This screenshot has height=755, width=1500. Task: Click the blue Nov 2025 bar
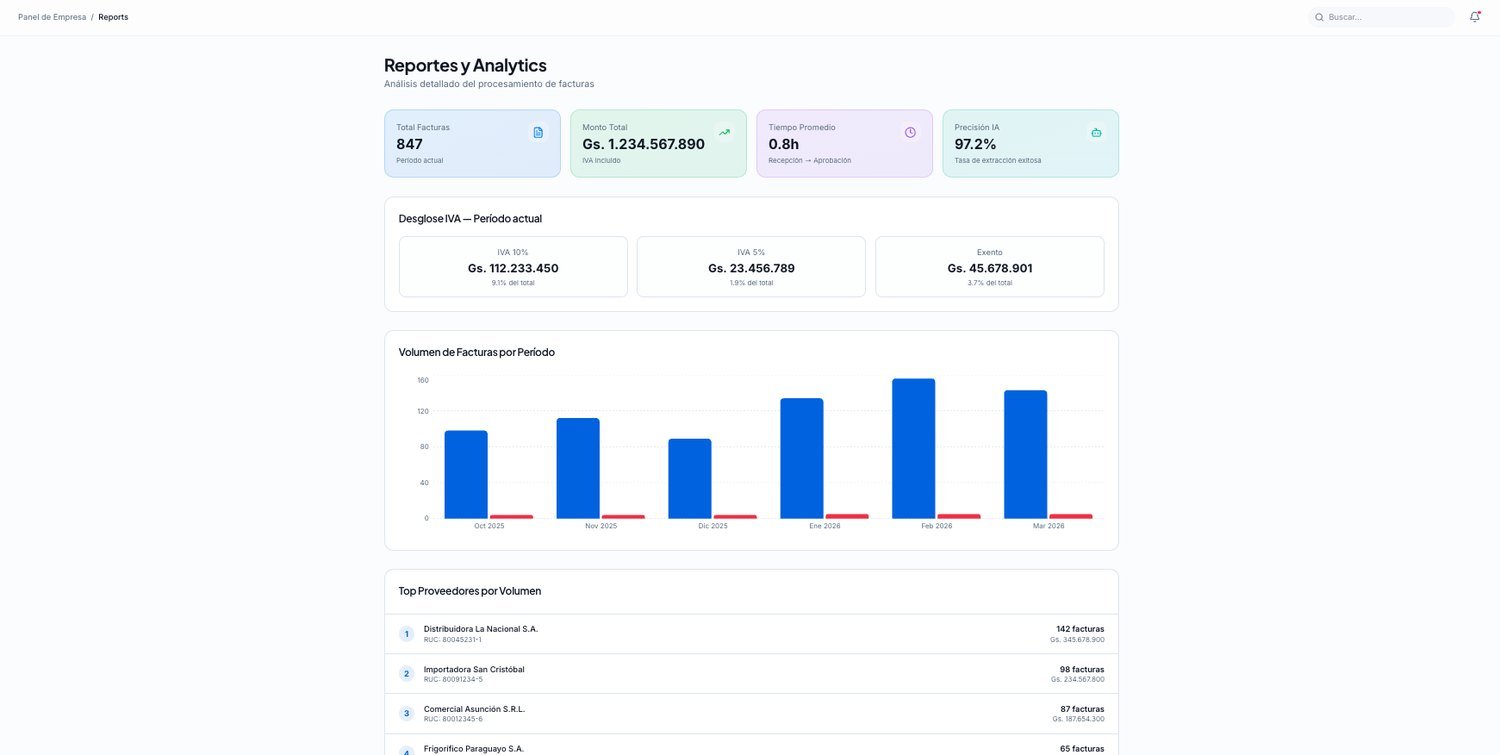coord(578,468)
